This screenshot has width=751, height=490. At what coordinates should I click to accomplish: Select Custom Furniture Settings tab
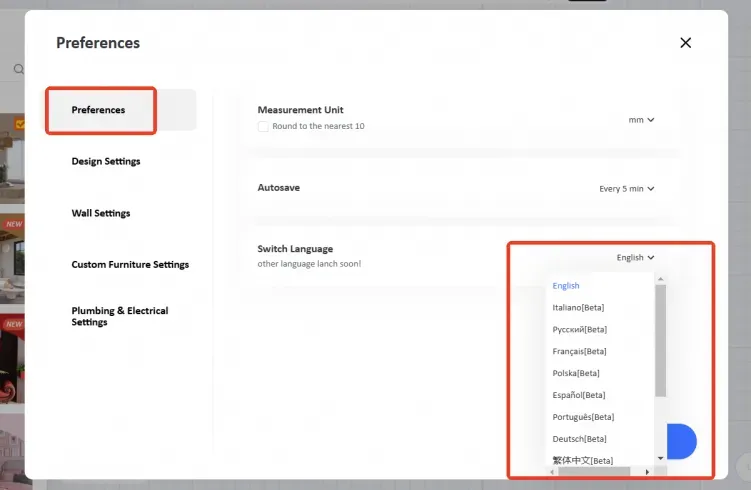pyautogui.click(x=130, y=265)
